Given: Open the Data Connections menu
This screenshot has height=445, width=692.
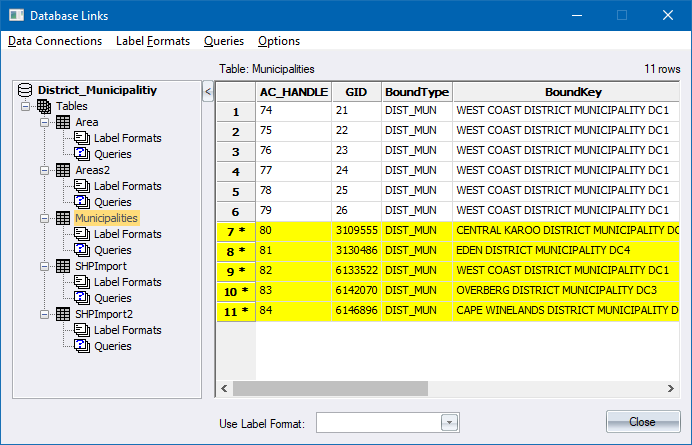Looking at the screenshot, I should coord(55,41).
